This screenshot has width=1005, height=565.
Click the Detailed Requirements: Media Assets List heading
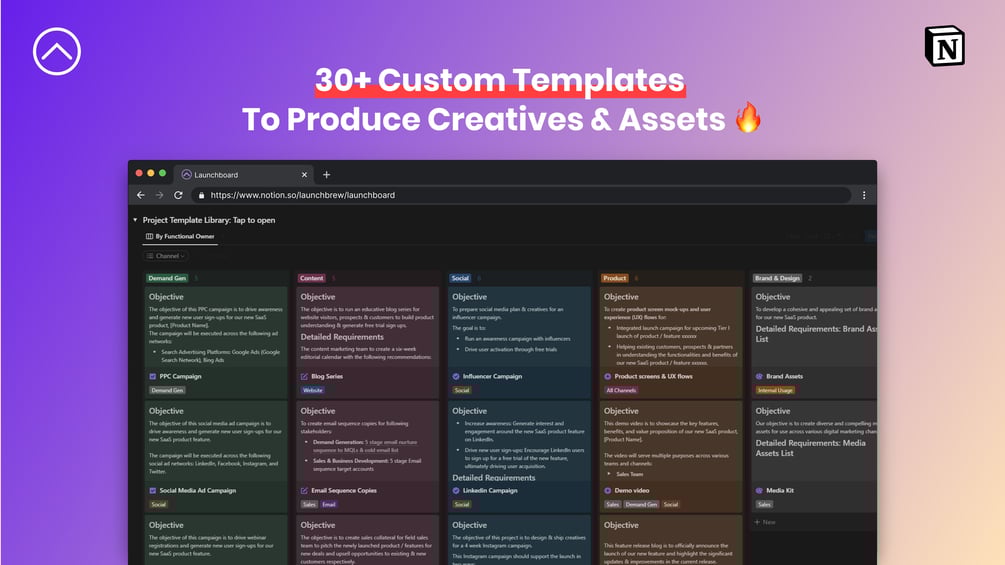click(x=810, y=448)
